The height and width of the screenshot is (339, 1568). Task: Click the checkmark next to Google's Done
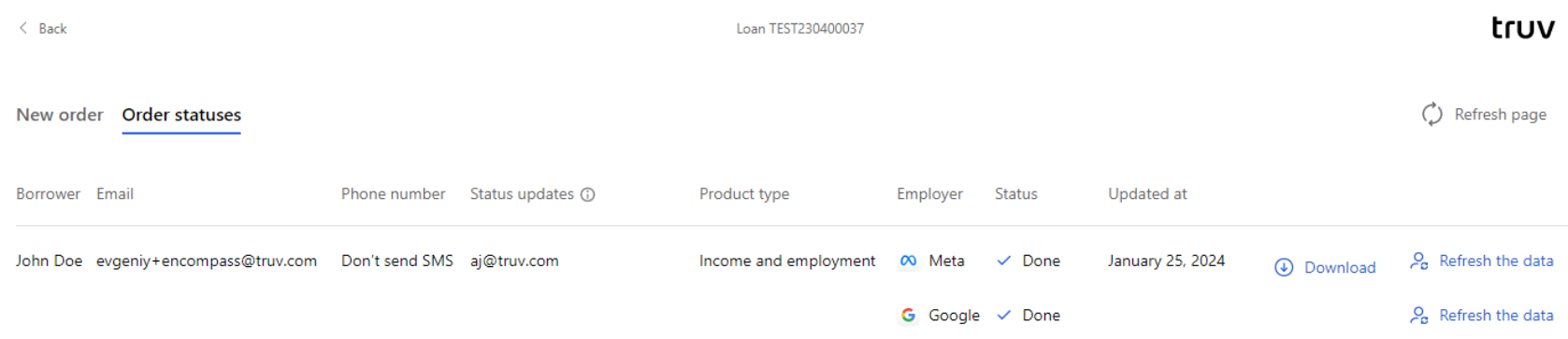[x=1004, y=316]
